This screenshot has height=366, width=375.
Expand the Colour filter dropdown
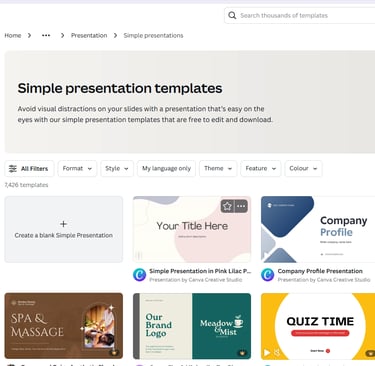tap(303, 169)
